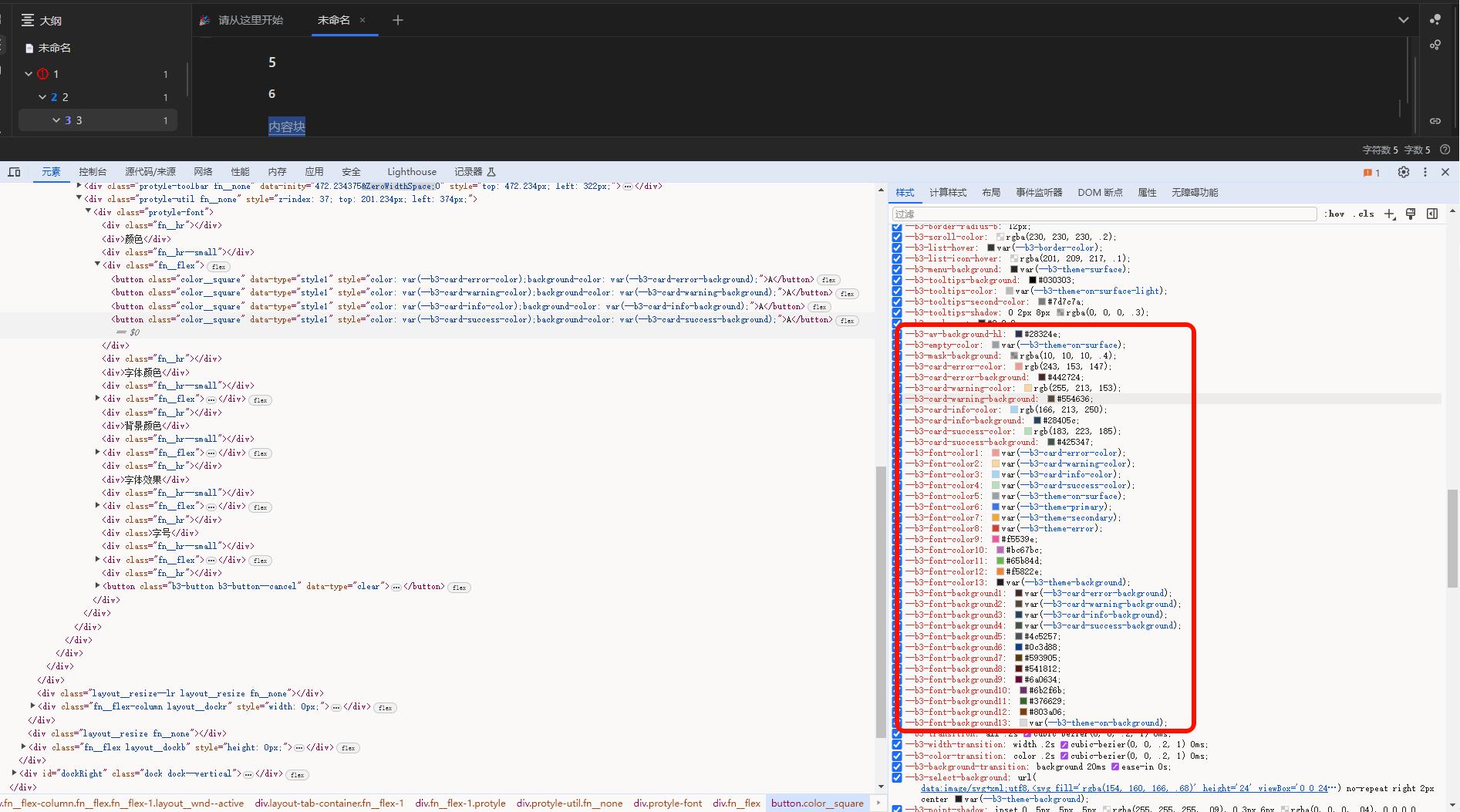Toggle the :hov element state button

coord(1334,214)
